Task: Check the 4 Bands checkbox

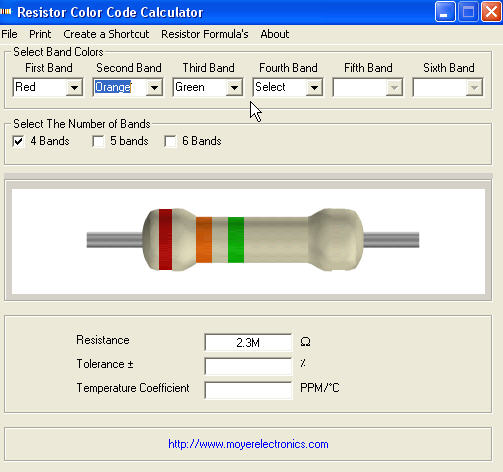Action: (18, 141)
